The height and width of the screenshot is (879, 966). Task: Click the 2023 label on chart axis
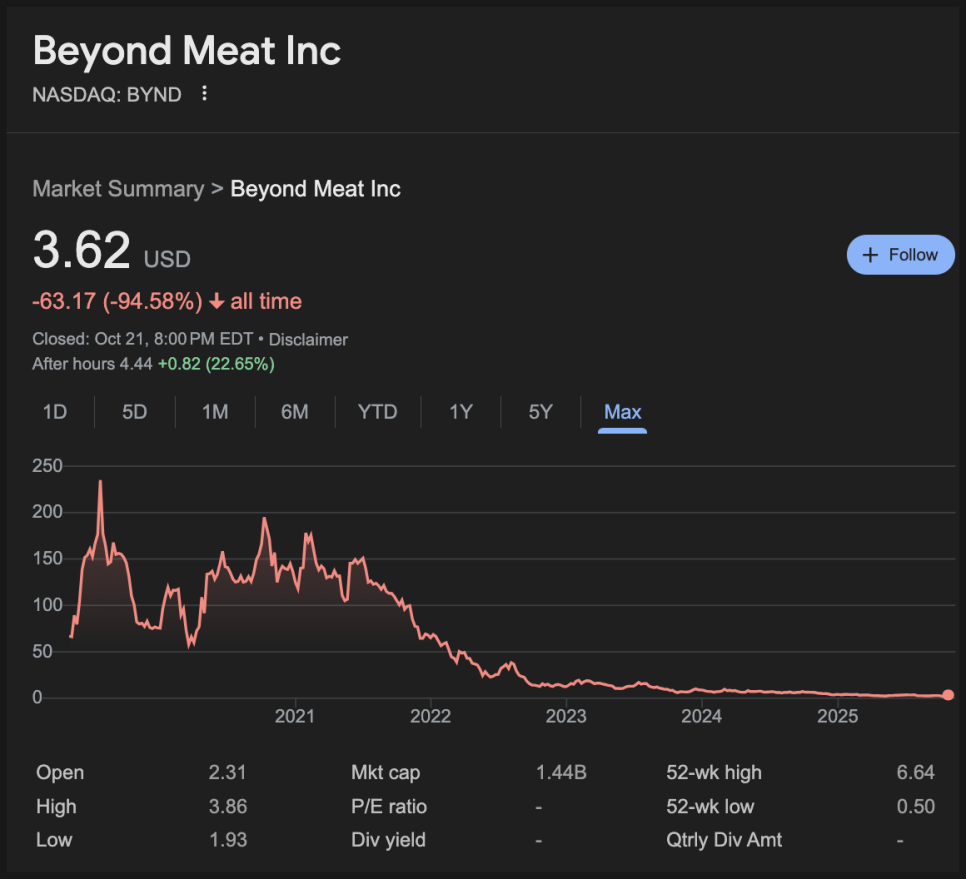pos(566,717)
